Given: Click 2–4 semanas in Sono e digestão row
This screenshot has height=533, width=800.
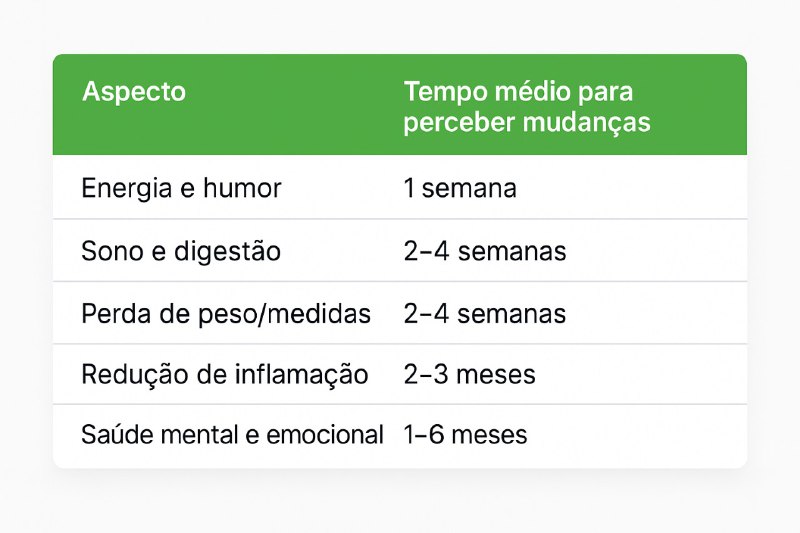Looking at the screenshot, I should point(485,251).
